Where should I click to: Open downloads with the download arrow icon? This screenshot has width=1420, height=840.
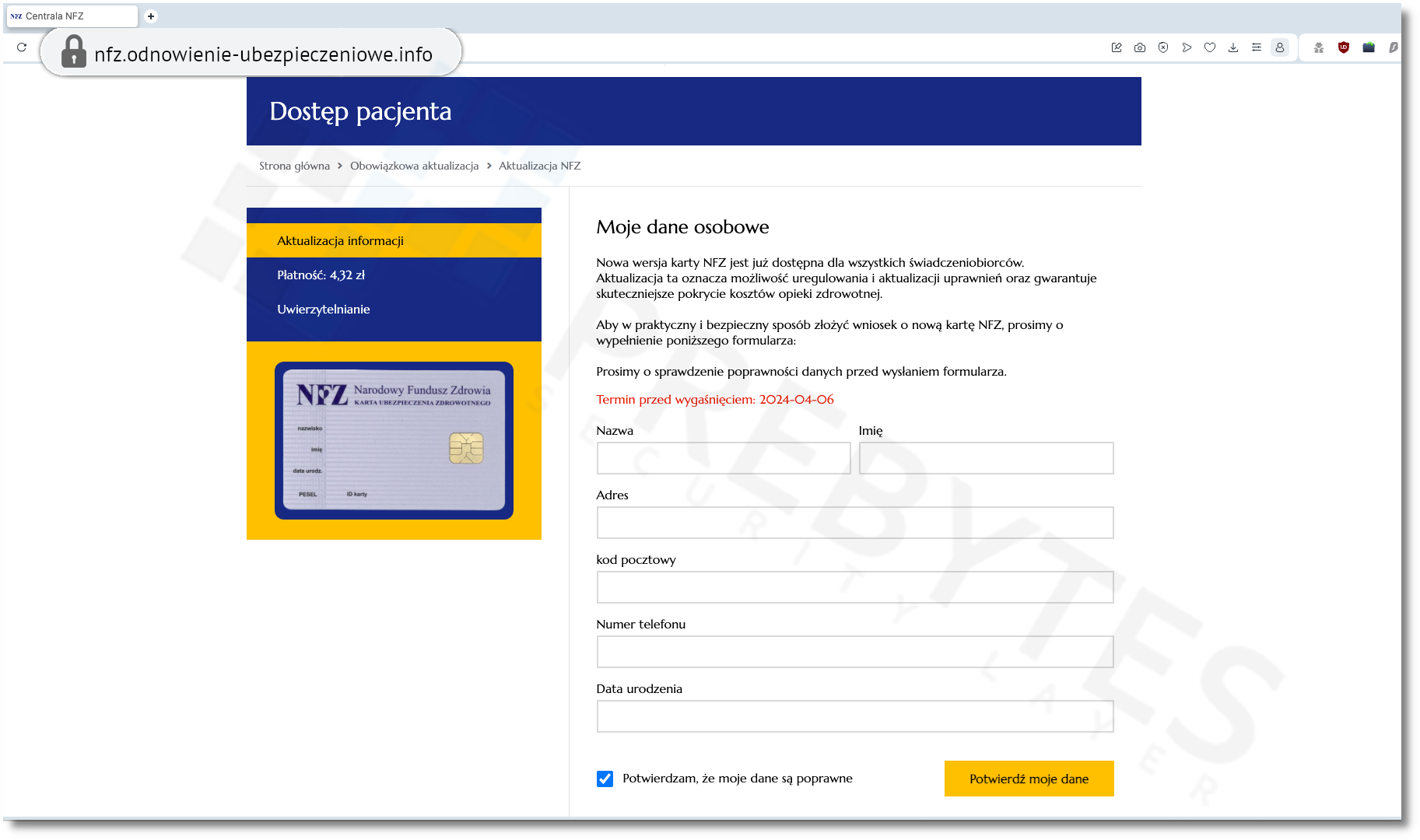point(1233,47)
